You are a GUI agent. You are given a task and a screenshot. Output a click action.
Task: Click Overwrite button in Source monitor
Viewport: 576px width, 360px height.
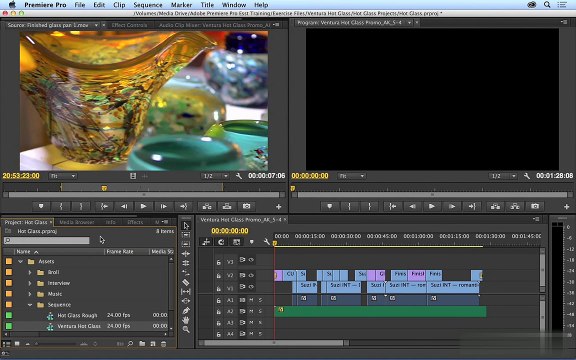pos(227,206)
